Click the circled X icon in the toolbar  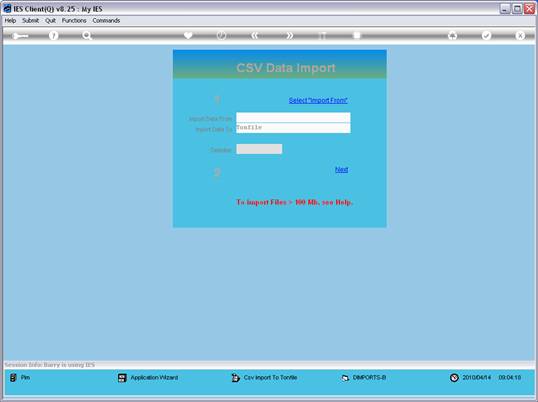(x=520, y=35)
